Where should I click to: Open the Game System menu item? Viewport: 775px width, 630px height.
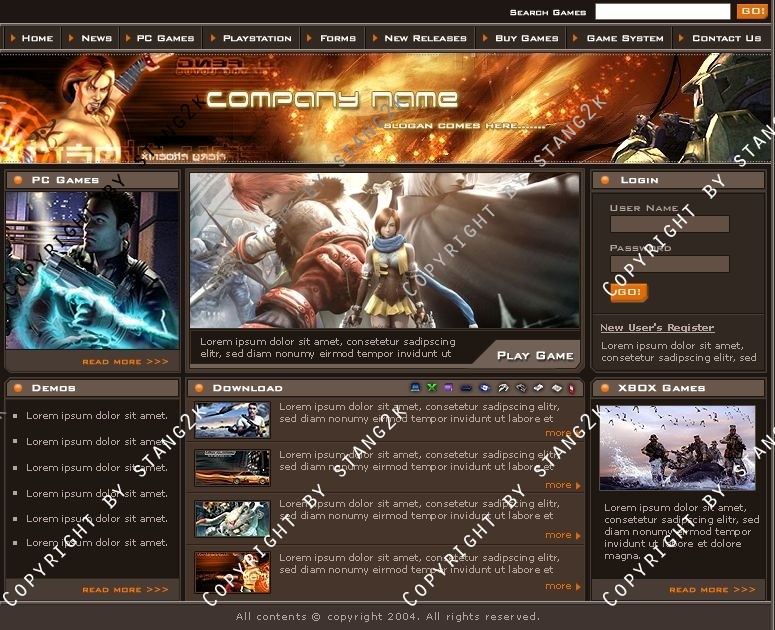[625, 38]
